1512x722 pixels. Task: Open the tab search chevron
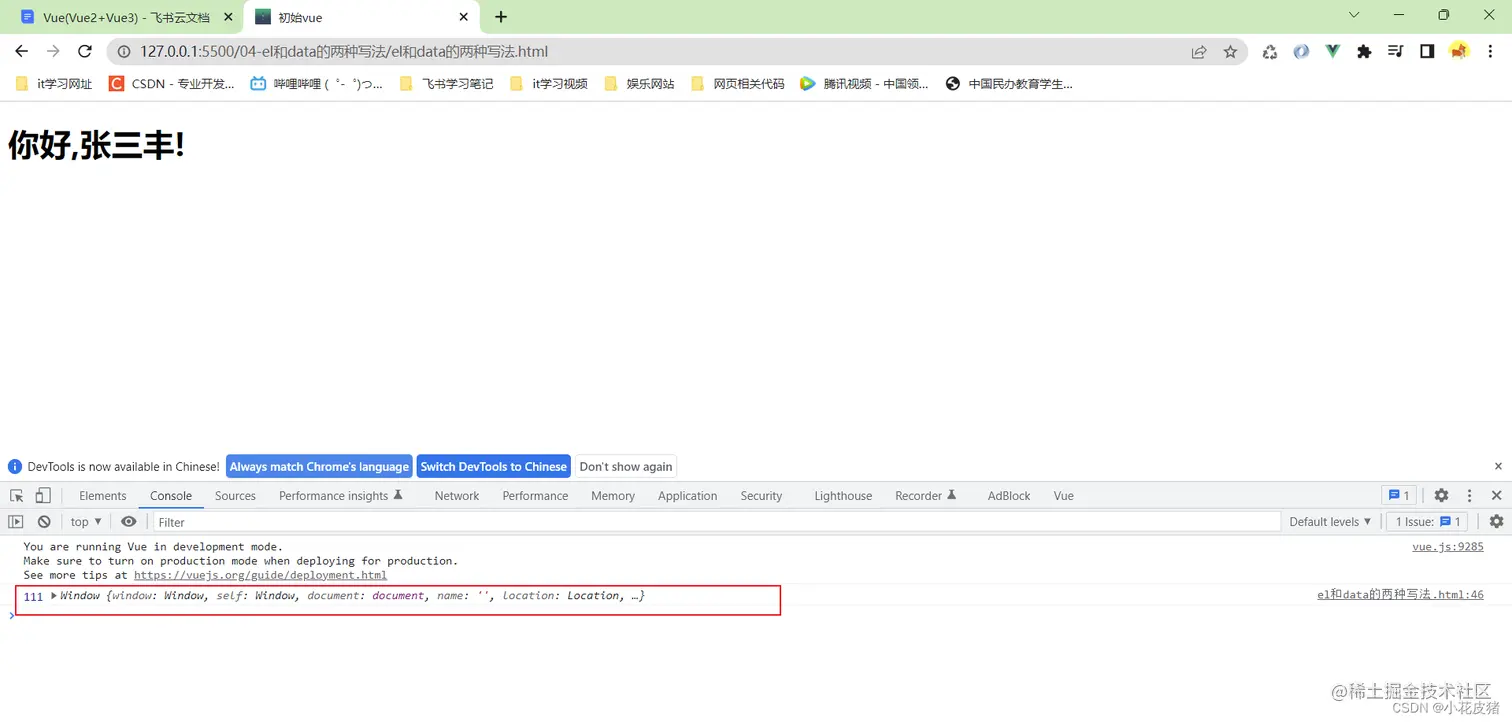point(1354,15)
